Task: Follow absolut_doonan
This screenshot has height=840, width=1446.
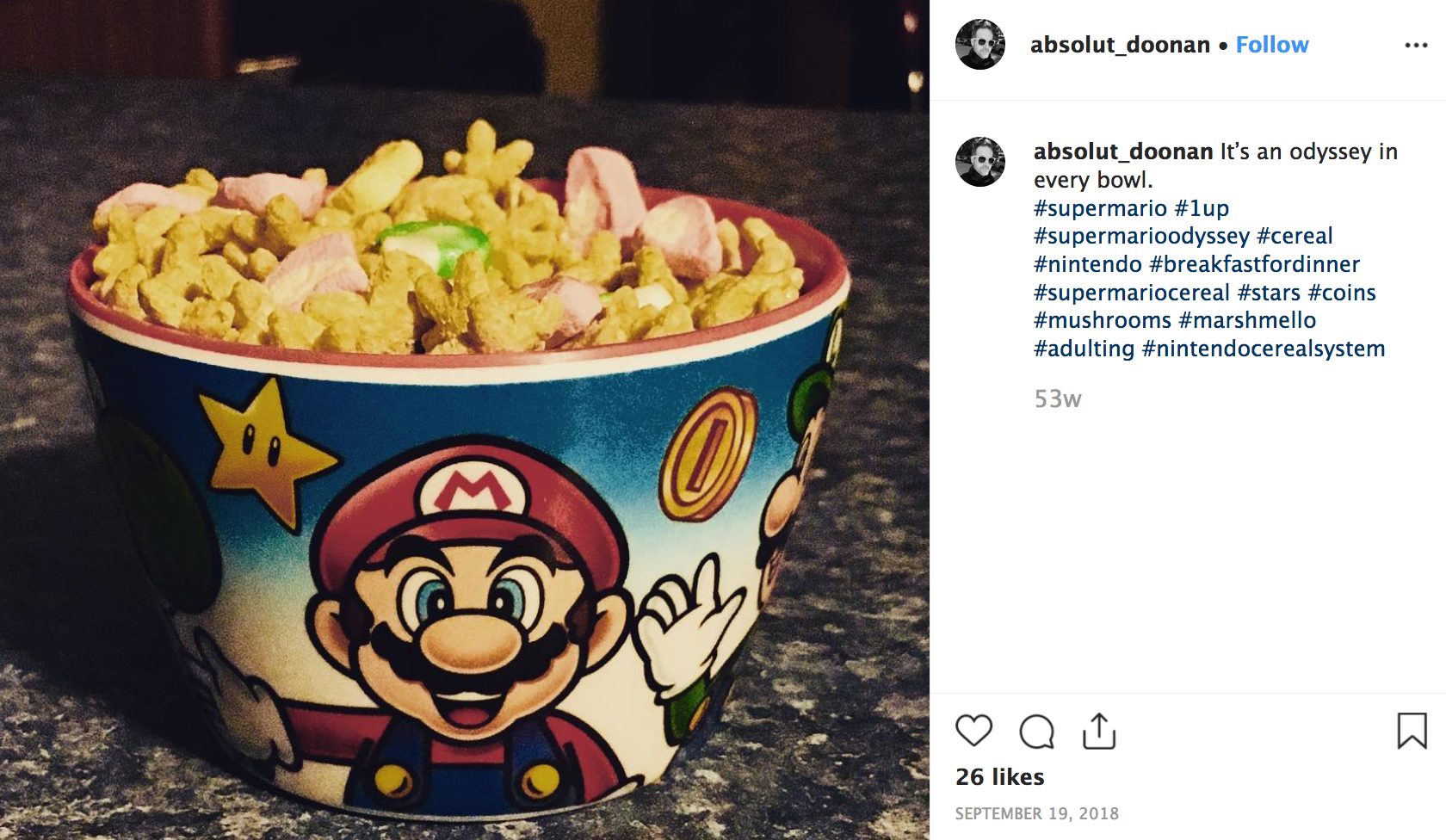Action: tap(1272, 45)
